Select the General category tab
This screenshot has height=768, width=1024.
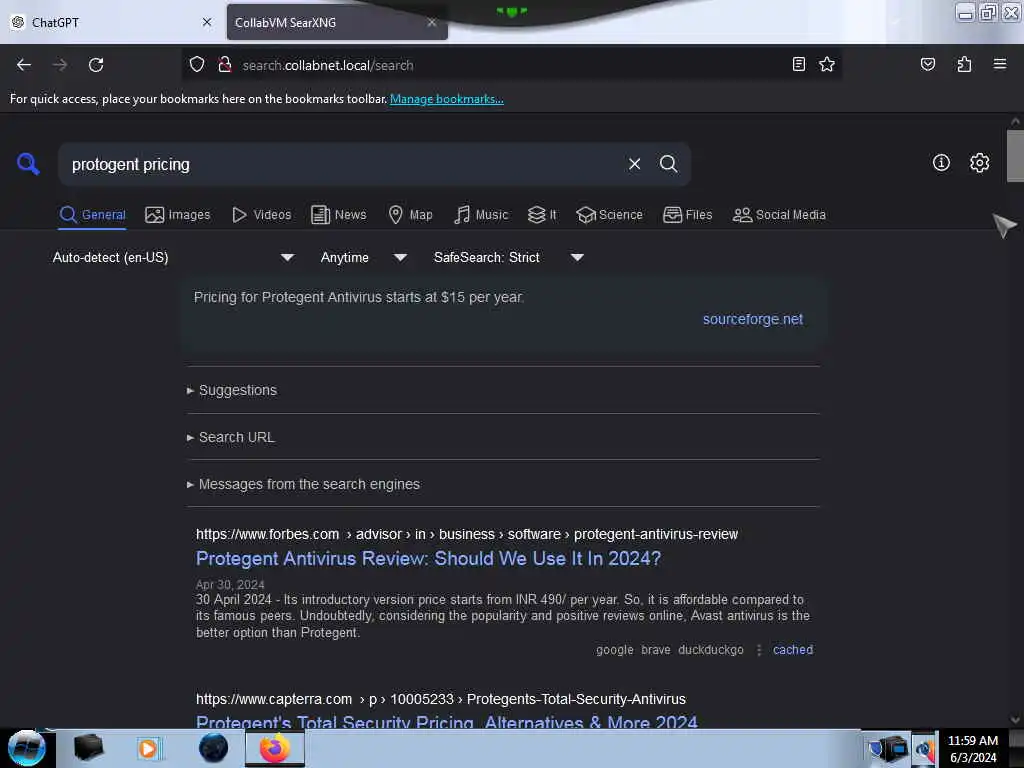coord(92,215)
